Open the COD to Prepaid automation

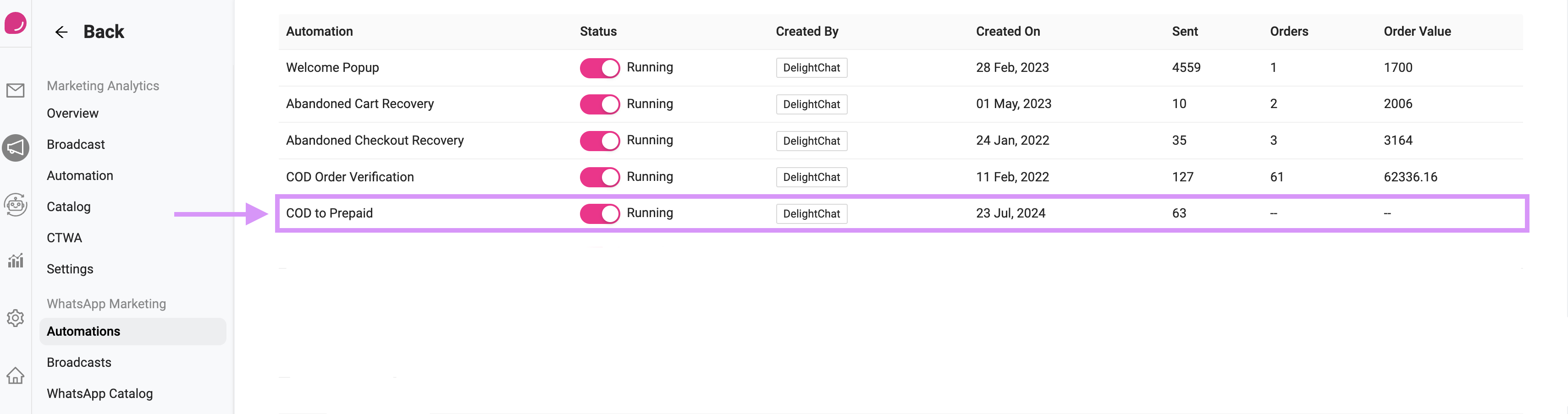[329, 213]
